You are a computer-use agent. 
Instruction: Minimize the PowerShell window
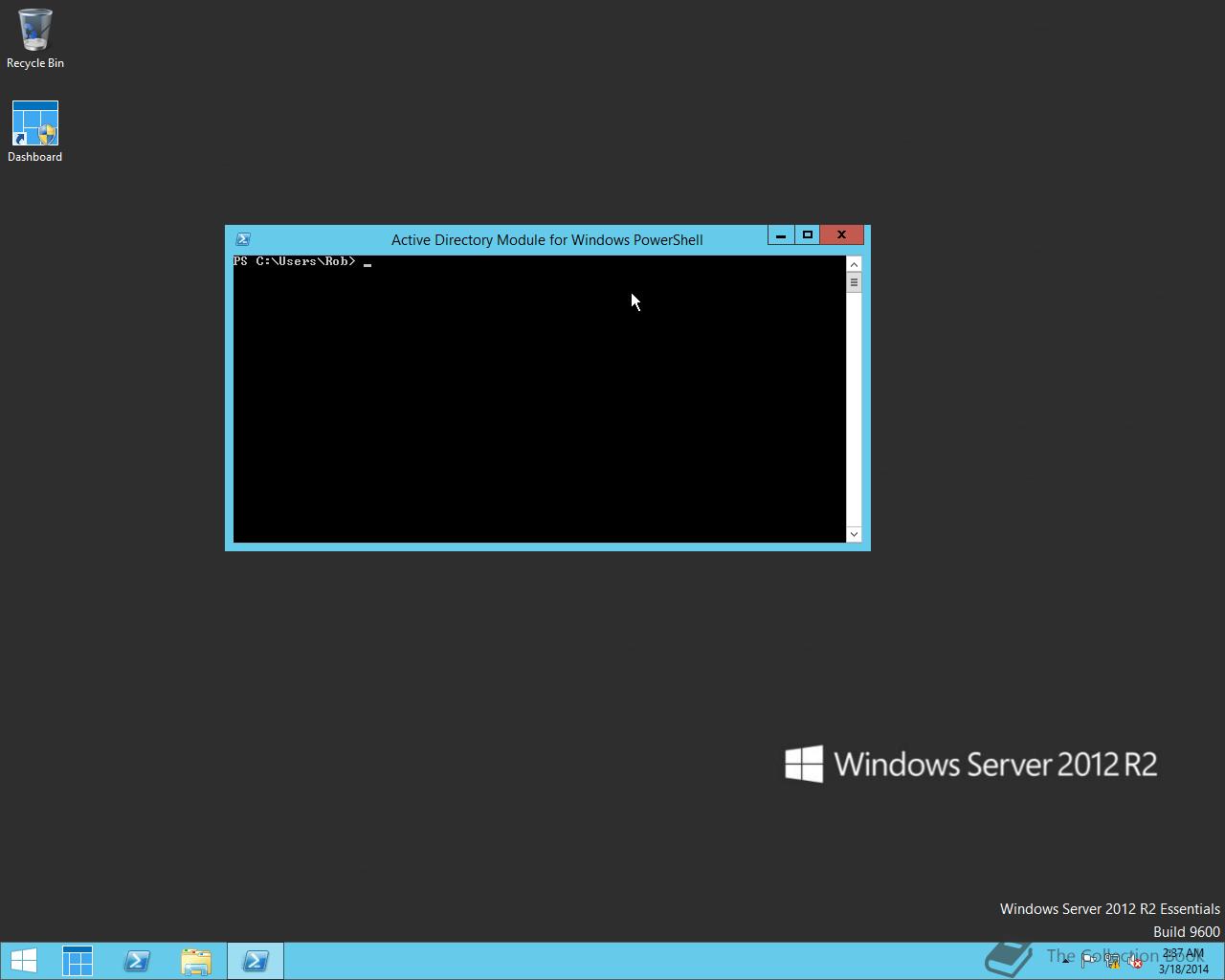(x=781, y=235)
